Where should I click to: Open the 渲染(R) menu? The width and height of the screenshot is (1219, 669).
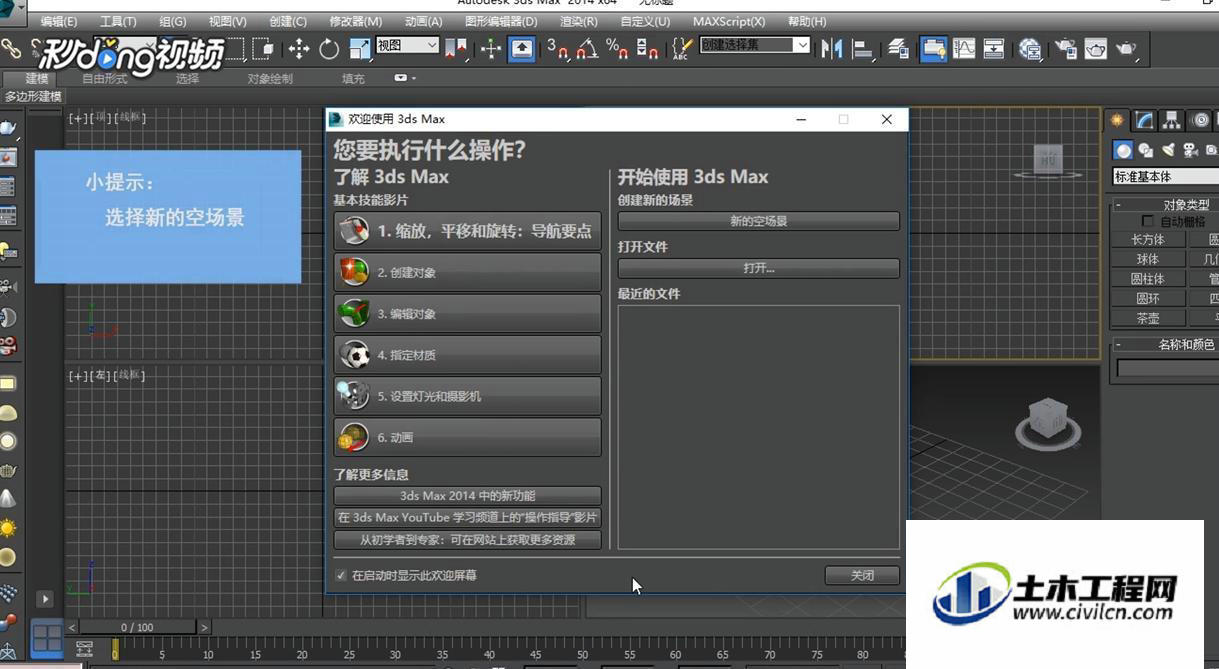coord(579,21)
